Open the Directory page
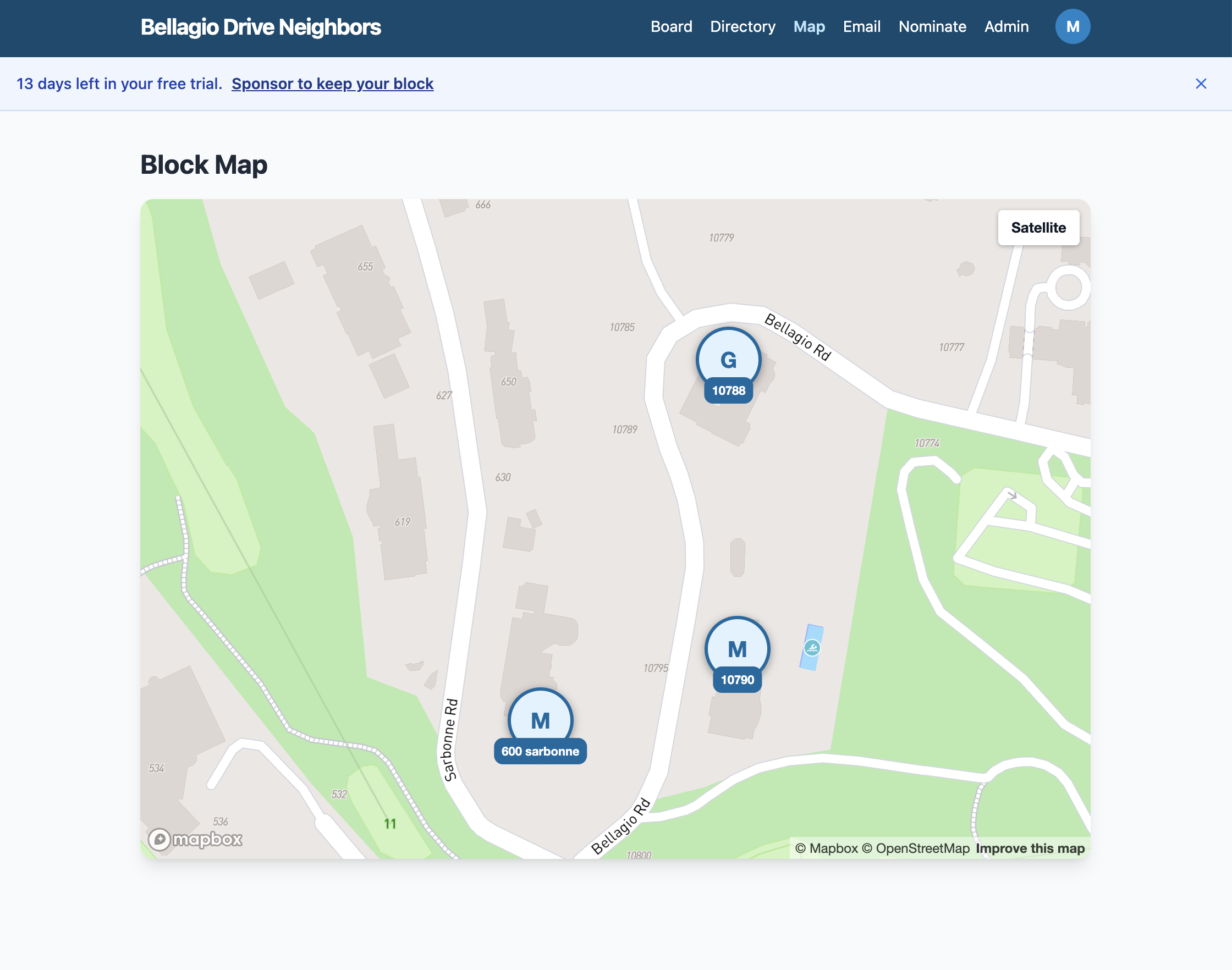This screenshot has width=1232, height=970. tap(743, 26)
